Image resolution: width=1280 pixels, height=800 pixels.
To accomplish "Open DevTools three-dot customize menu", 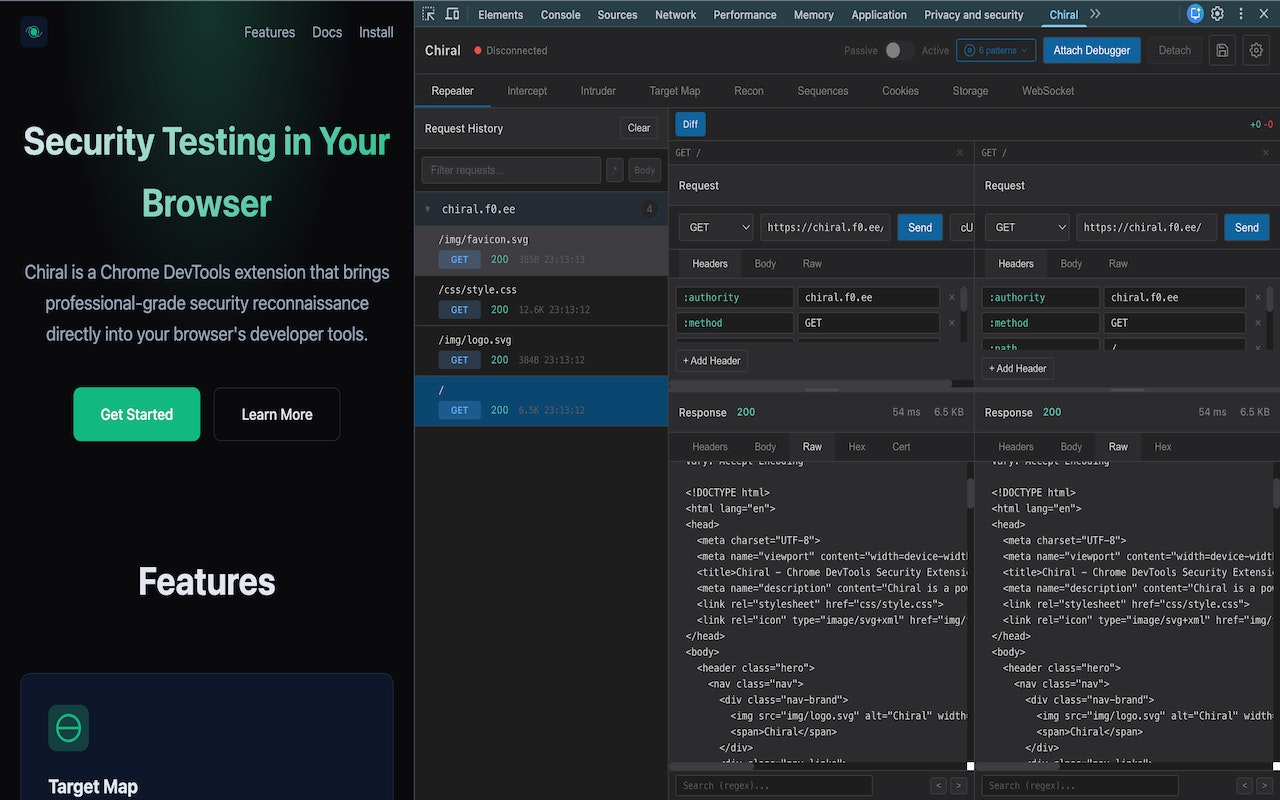I will click(x=1241, y=14).
